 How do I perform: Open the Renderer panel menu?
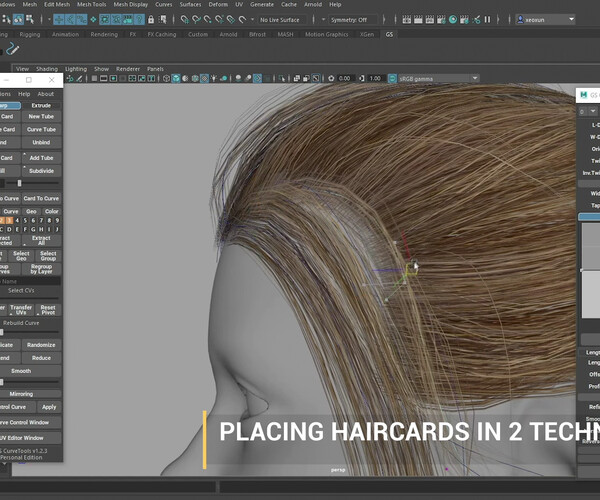128,69
